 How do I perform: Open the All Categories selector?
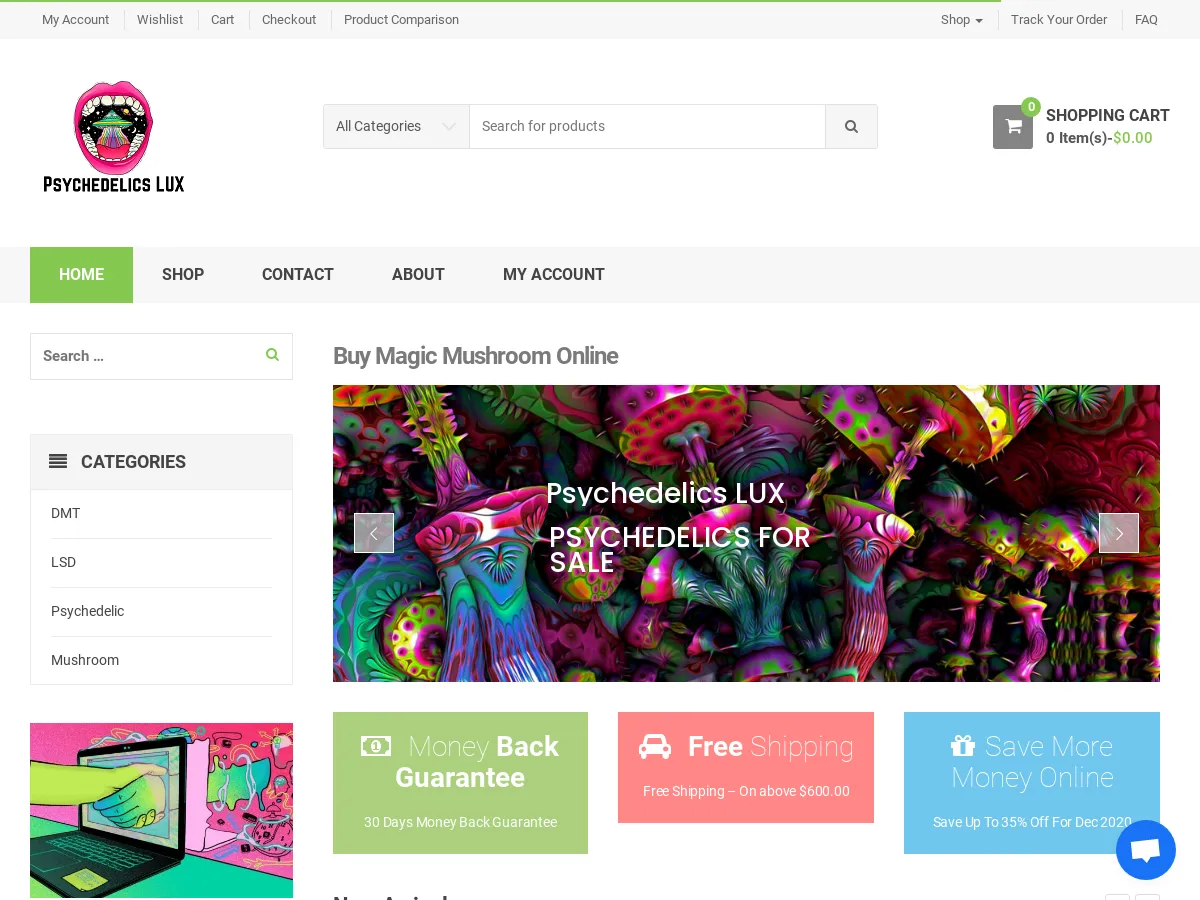[x=396, y=126]
